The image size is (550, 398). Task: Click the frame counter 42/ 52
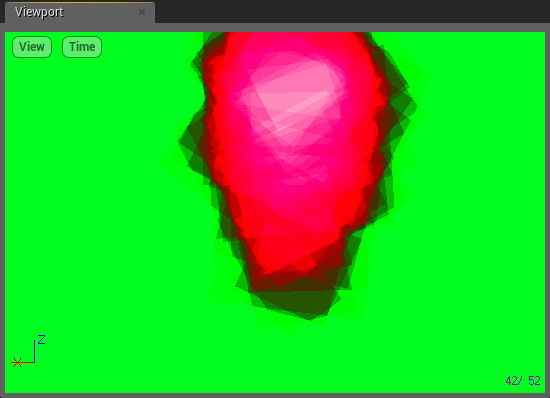pyautogui.click(x=523, y=381)
